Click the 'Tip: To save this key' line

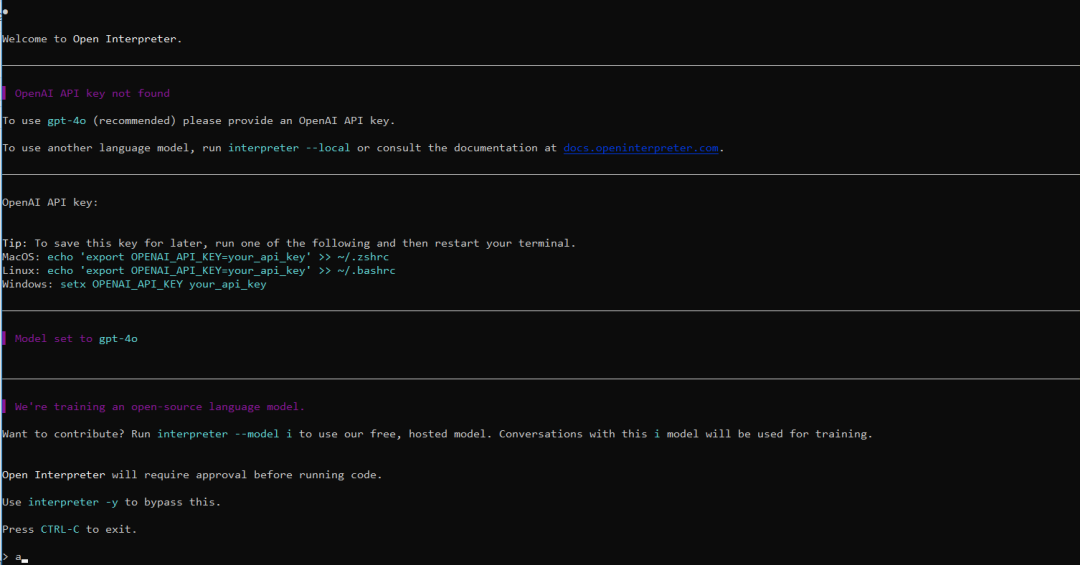289,243
